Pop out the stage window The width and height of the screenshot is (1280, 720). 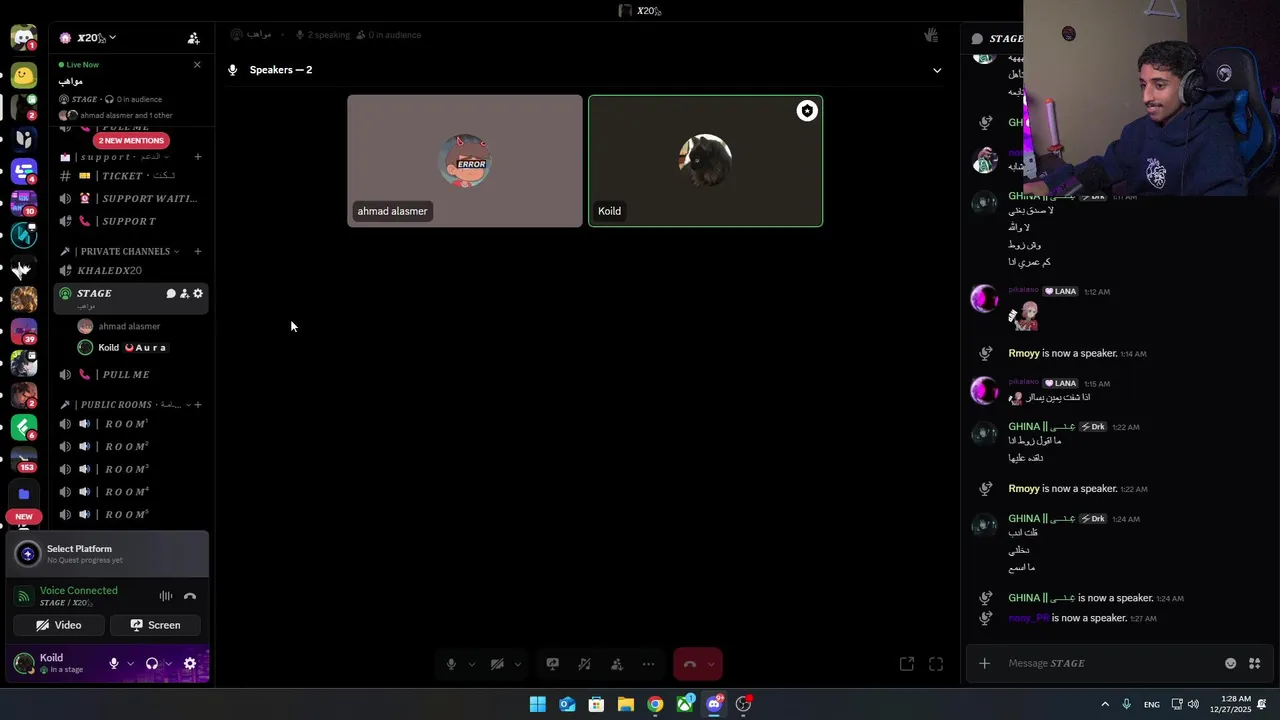[x=907, y=664]
